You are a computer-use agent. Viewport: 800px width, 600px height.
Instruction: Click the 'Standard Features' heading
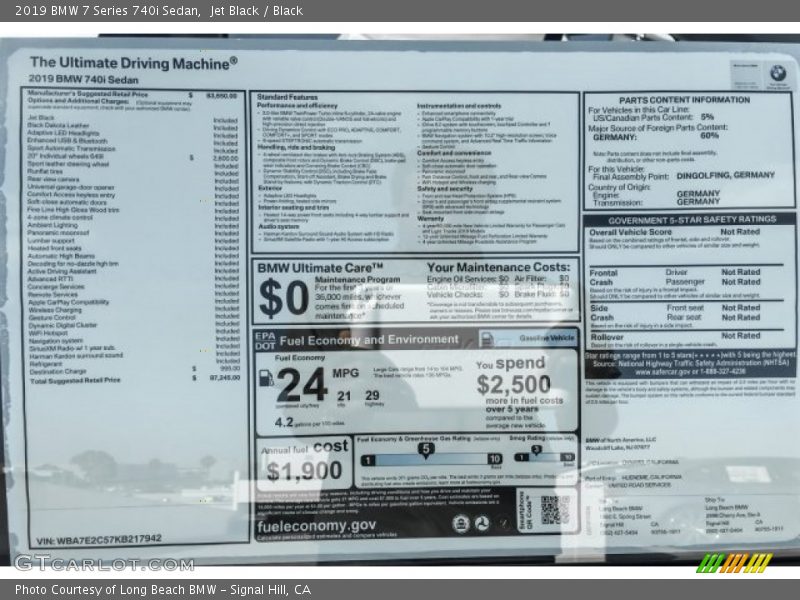[x=287, y=97]
